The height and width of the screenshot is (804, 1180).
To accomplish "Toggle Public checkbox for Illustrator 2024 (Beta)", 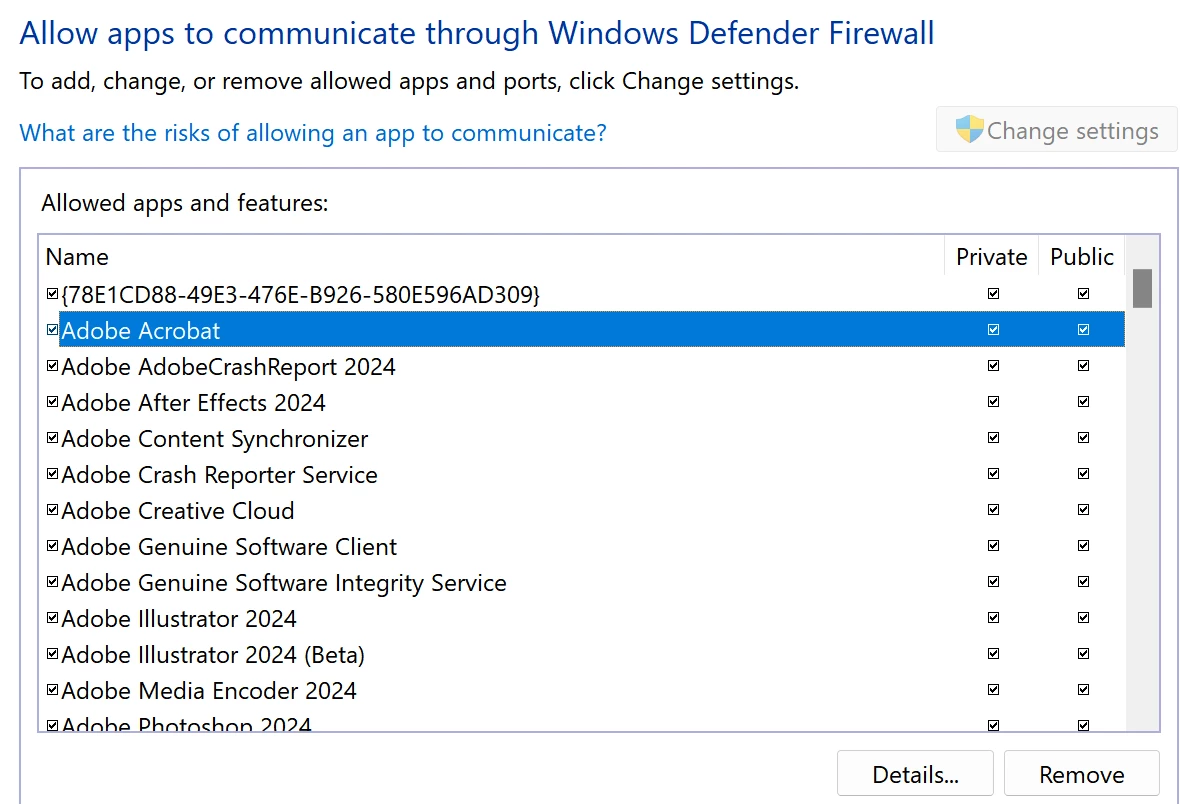I will point(1084,653).
